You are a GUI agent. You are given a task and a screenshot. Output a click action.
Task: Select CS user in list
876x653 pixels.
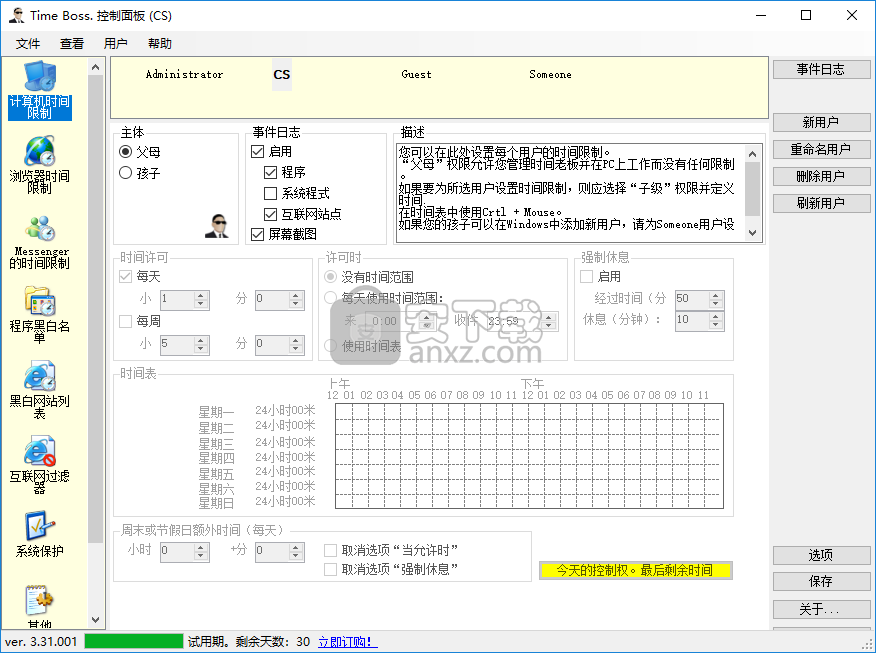pos(282,74)
